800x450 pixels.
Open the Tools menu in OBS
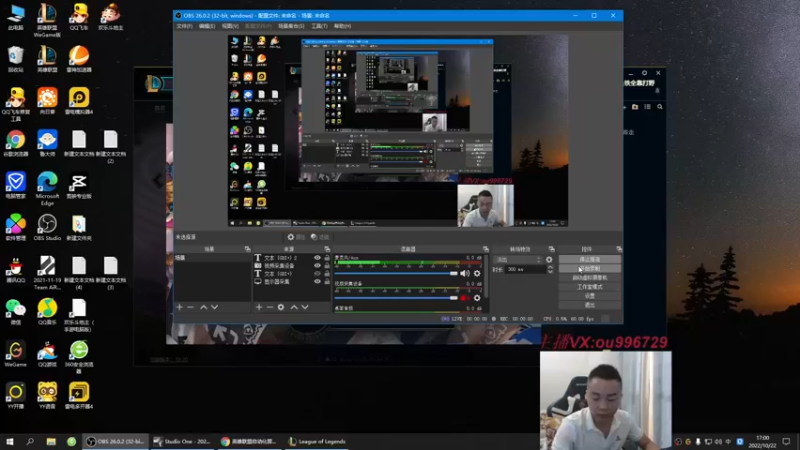319,26
